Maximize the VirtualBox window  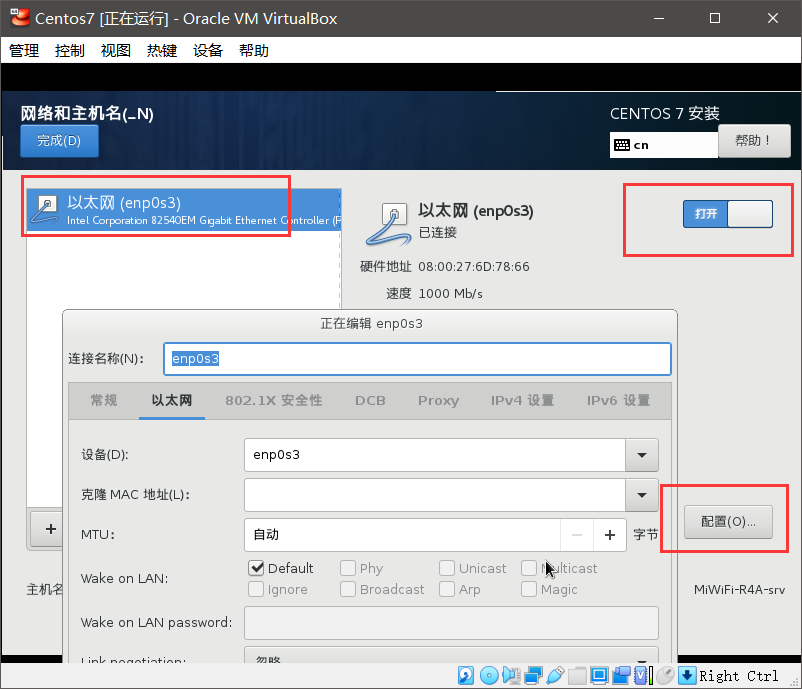[x=715, y=18]
